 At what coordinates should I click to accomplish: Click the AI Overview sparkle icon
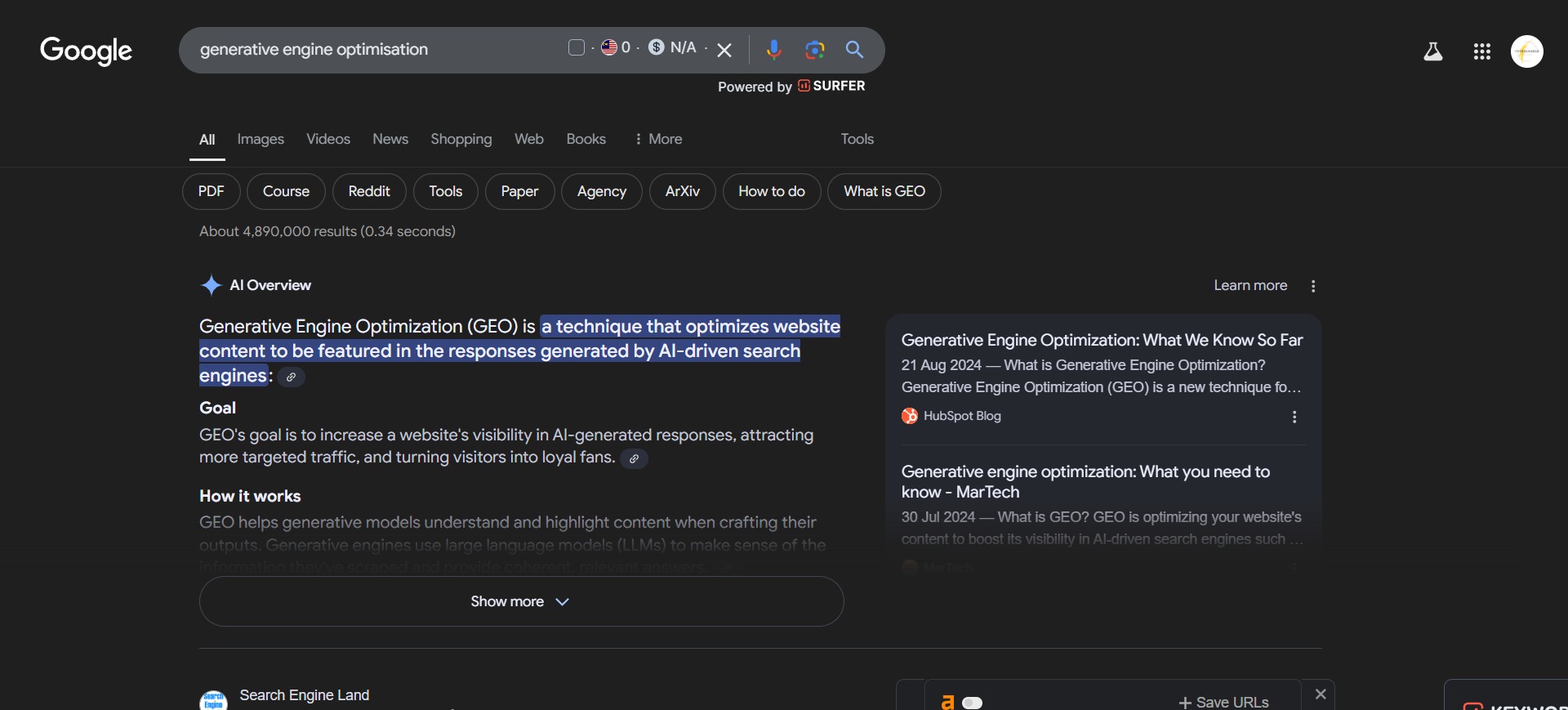pos(211,285)
